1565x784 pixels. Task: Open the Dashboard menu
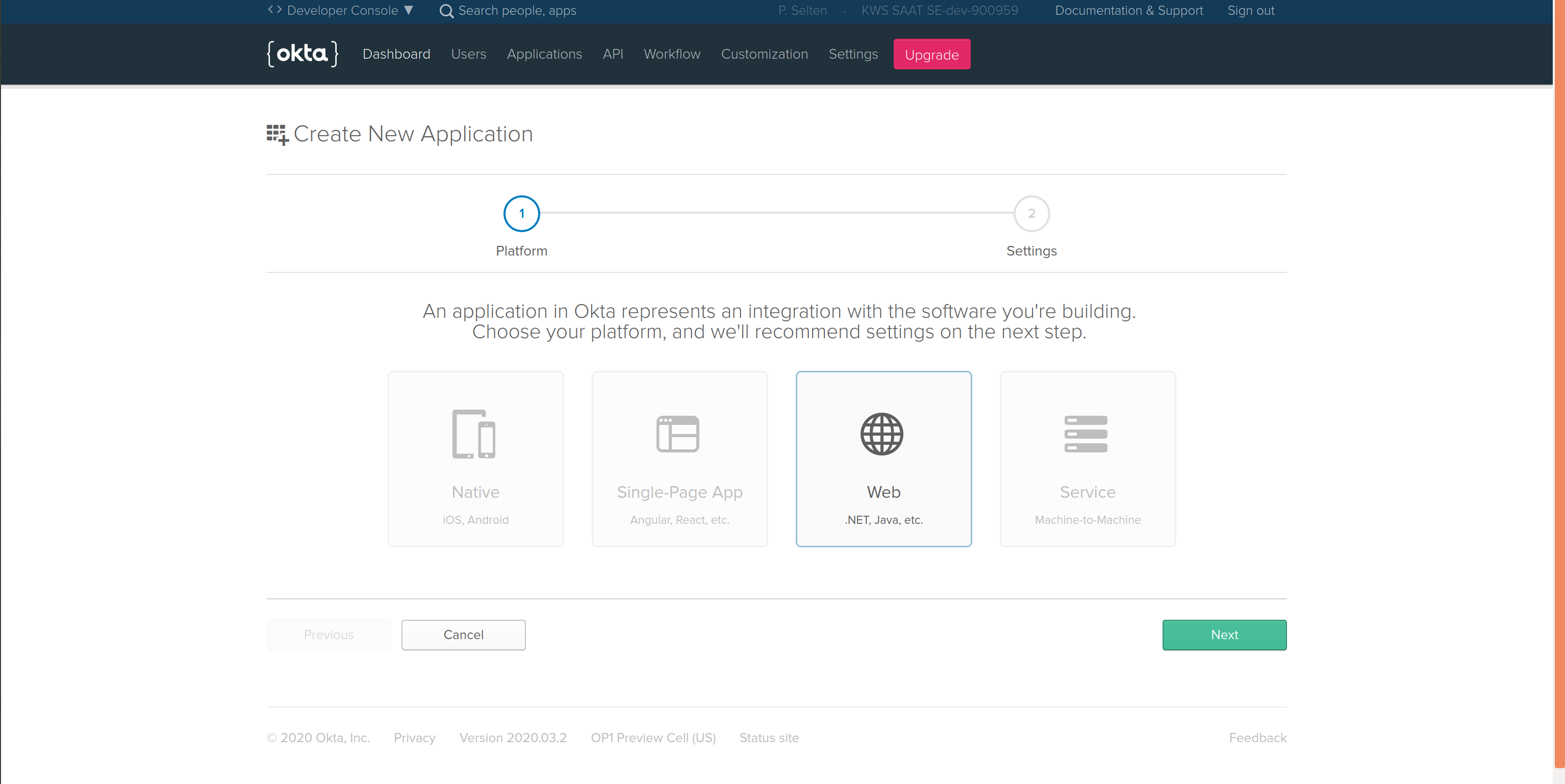tap(396, 54)
